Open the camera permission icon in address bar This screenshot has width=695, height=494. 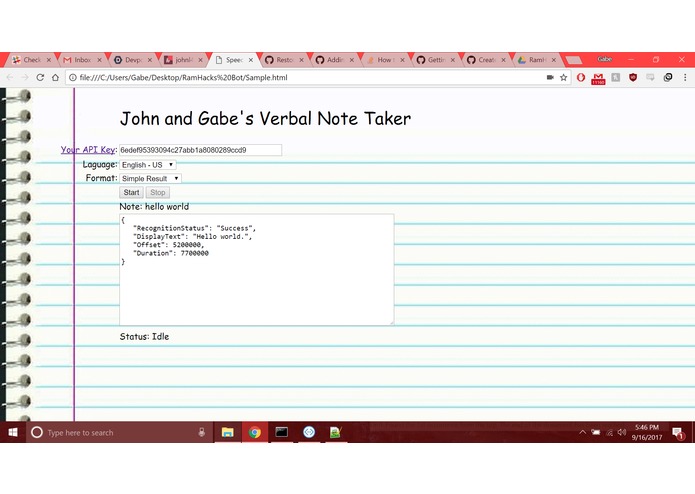click(550, 78)
